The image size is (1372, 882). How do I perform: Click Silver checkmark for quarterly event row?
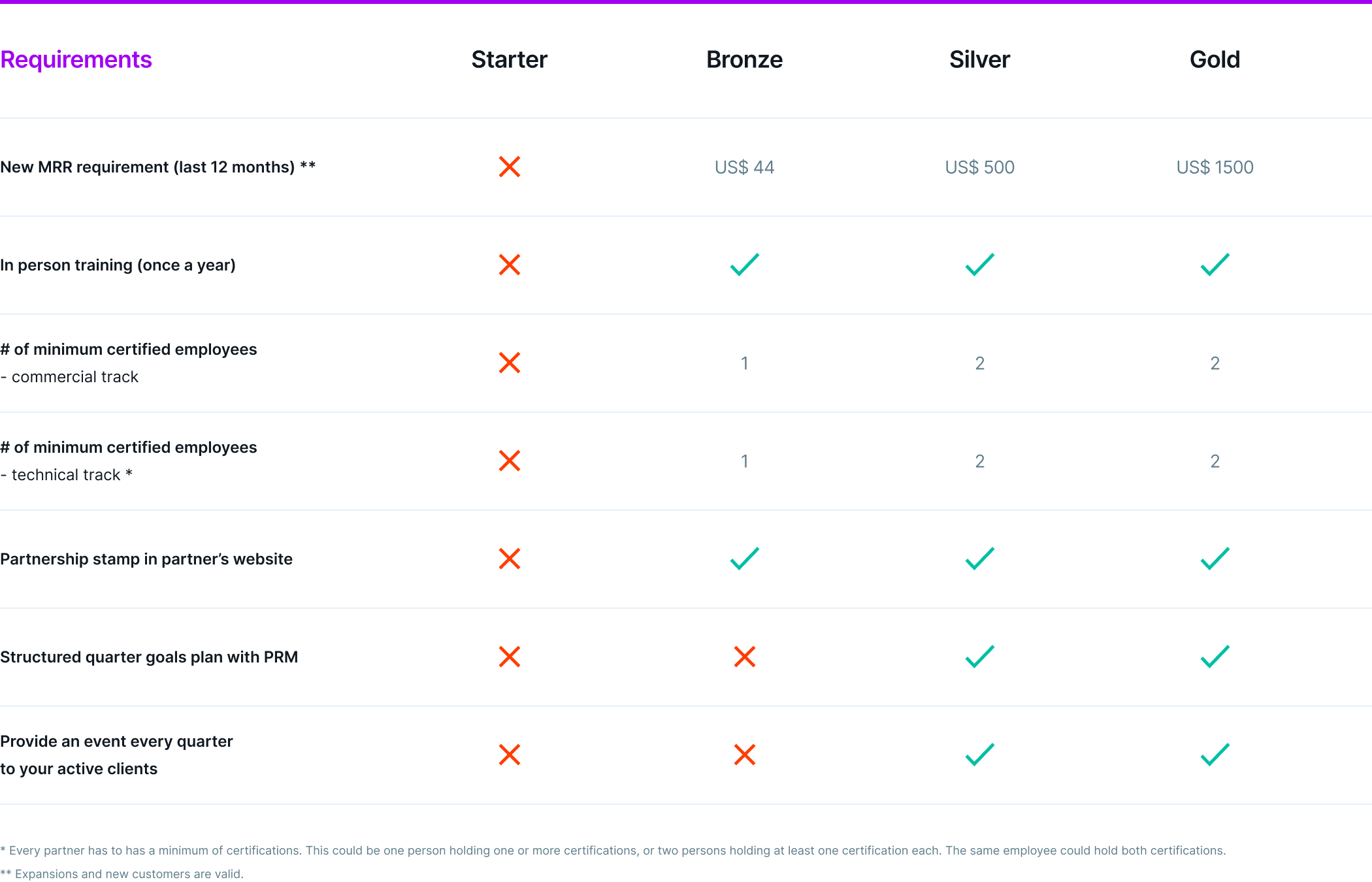979,755
